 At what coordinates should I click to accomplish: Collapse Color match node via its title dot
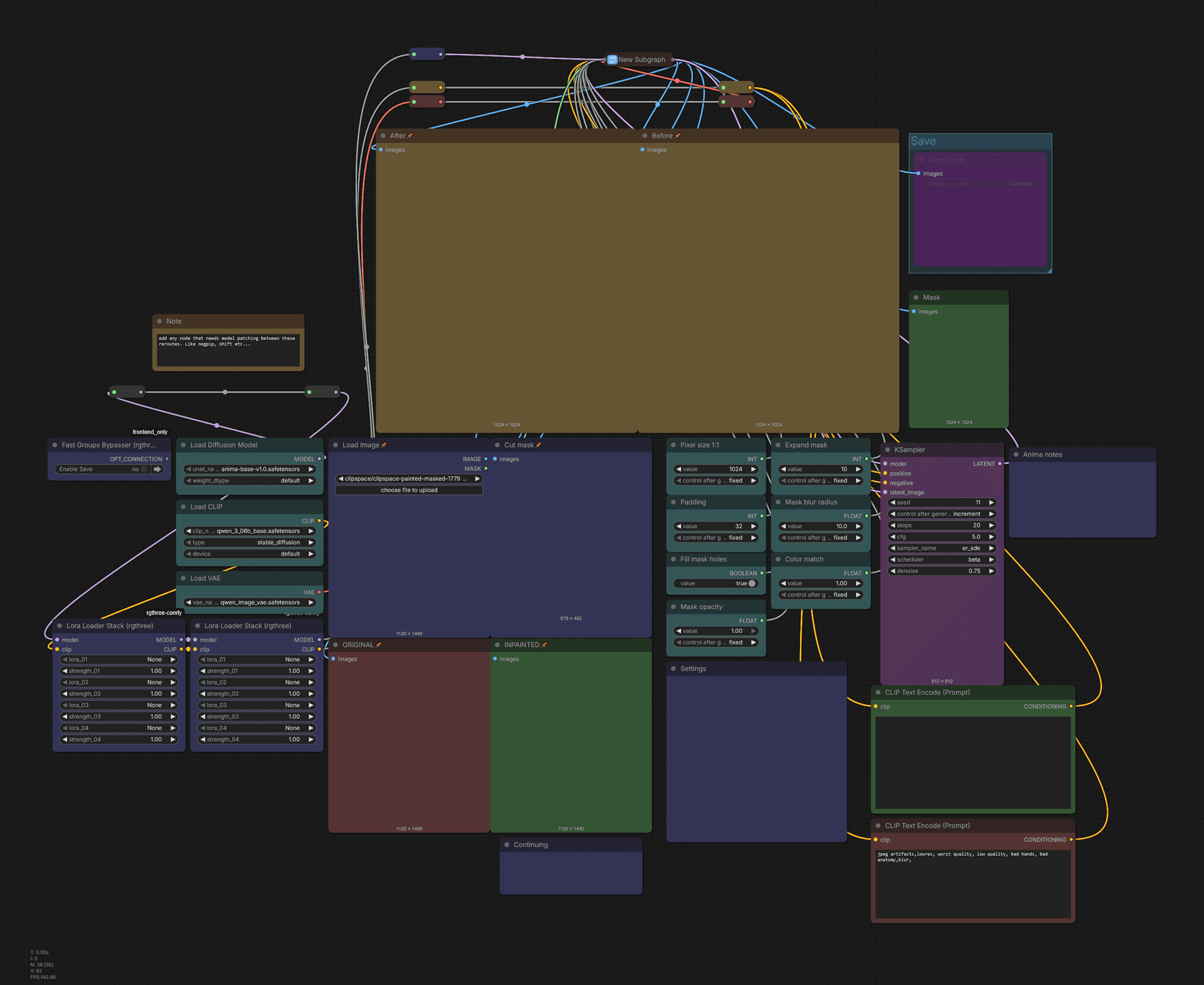(x=778, y=559)
